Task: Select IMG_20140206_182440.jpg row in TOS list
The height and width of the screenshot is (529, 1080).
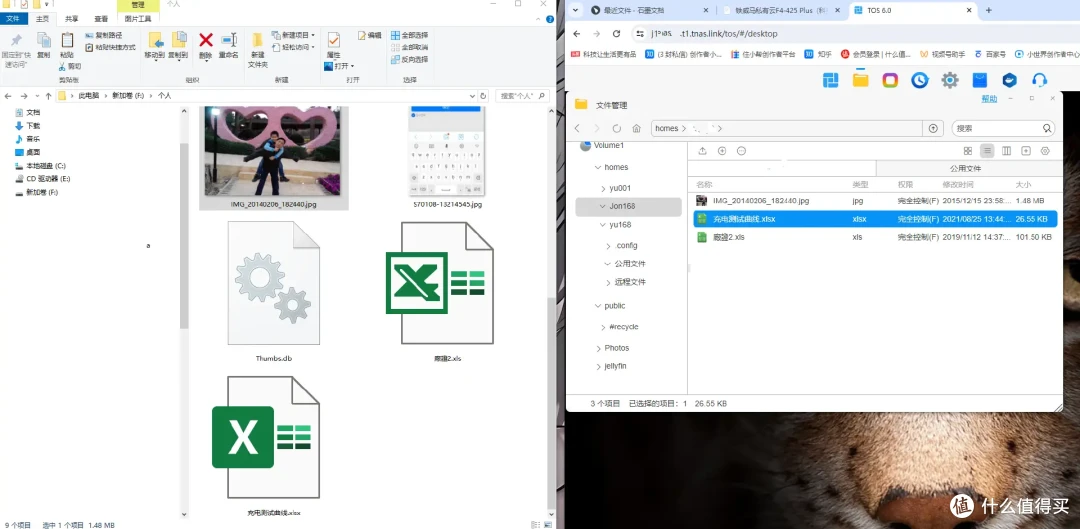Action: point(875,200)
